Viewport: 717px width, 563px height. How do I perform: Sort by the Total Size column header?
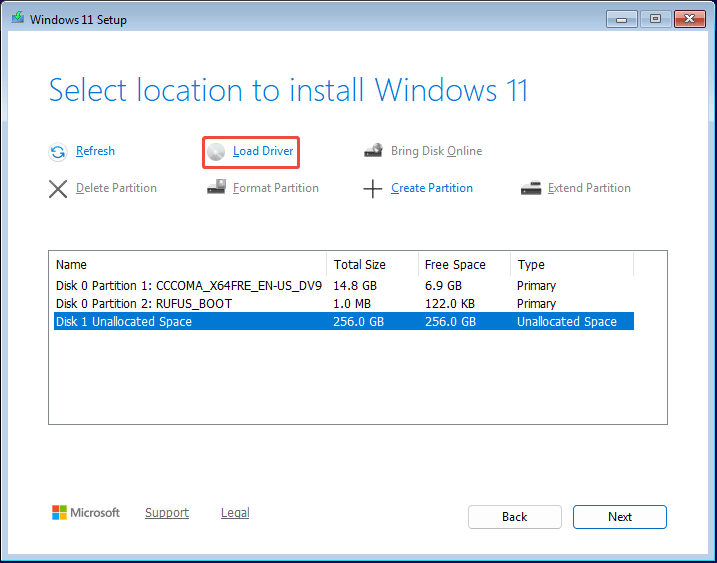click(373, 265)
